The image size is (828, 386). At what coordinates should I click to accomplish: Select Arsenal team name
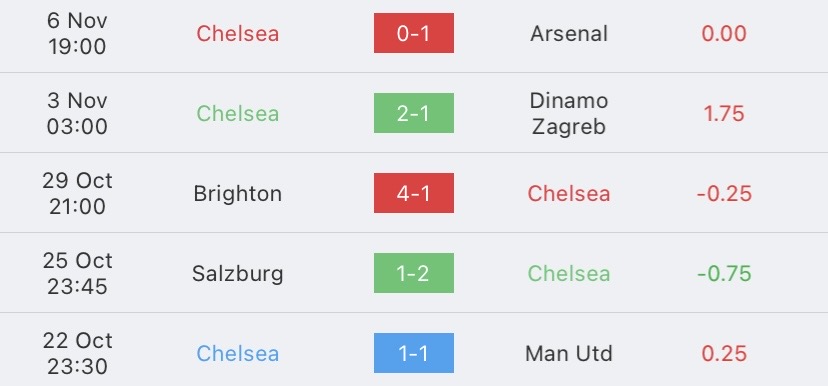[x=569, y=34]
